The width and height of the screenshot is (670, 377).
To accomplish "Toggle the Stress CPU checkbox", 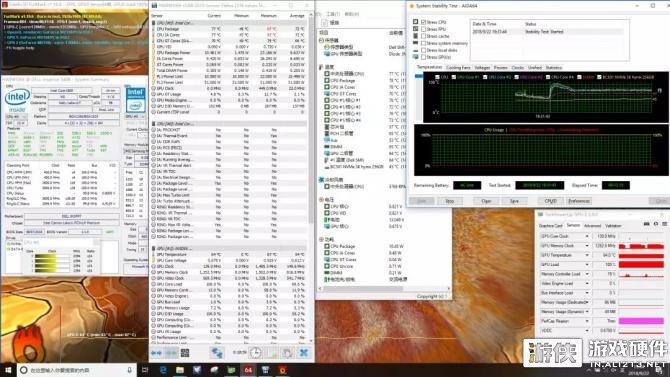I will [423, 22].
